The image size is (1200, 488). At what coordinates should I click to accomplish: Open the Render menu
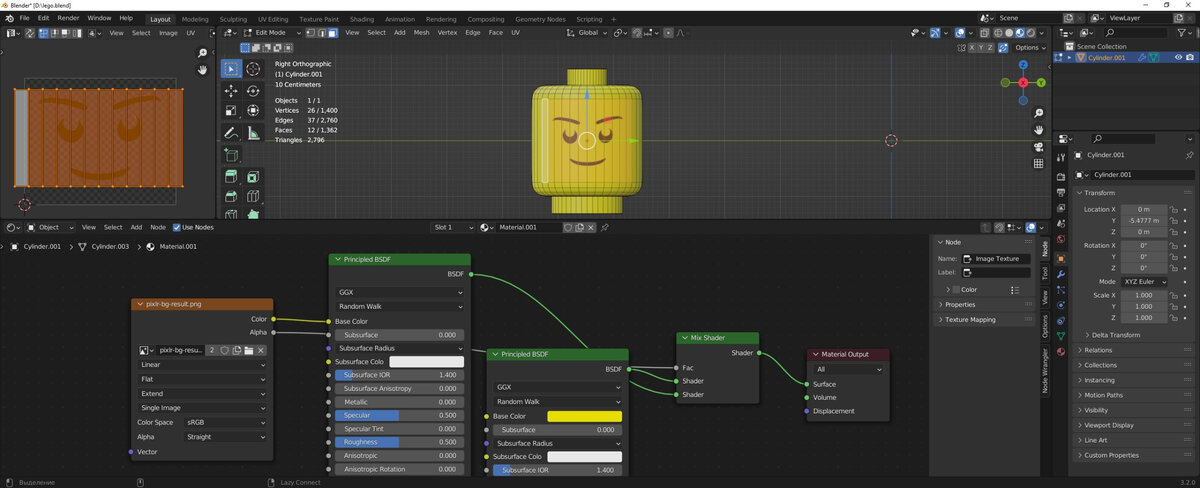(x=68, y=18)
